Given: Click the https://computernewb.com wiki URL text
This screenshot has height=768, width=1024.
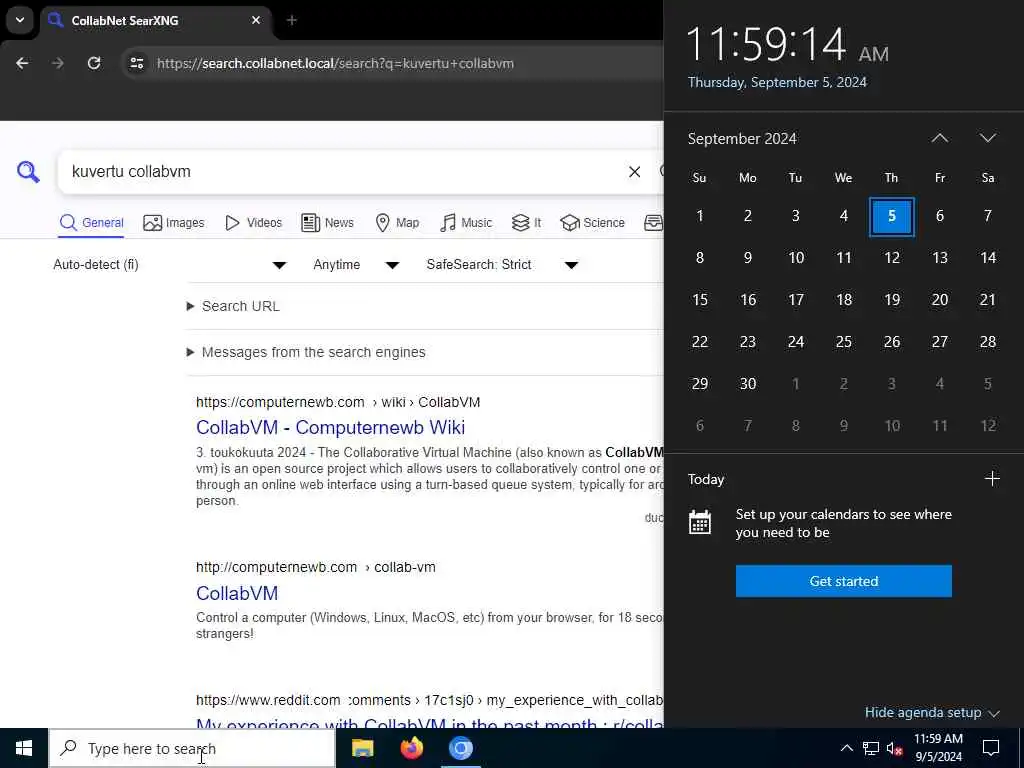Looking at the screenshot, I should pos(338,402).
